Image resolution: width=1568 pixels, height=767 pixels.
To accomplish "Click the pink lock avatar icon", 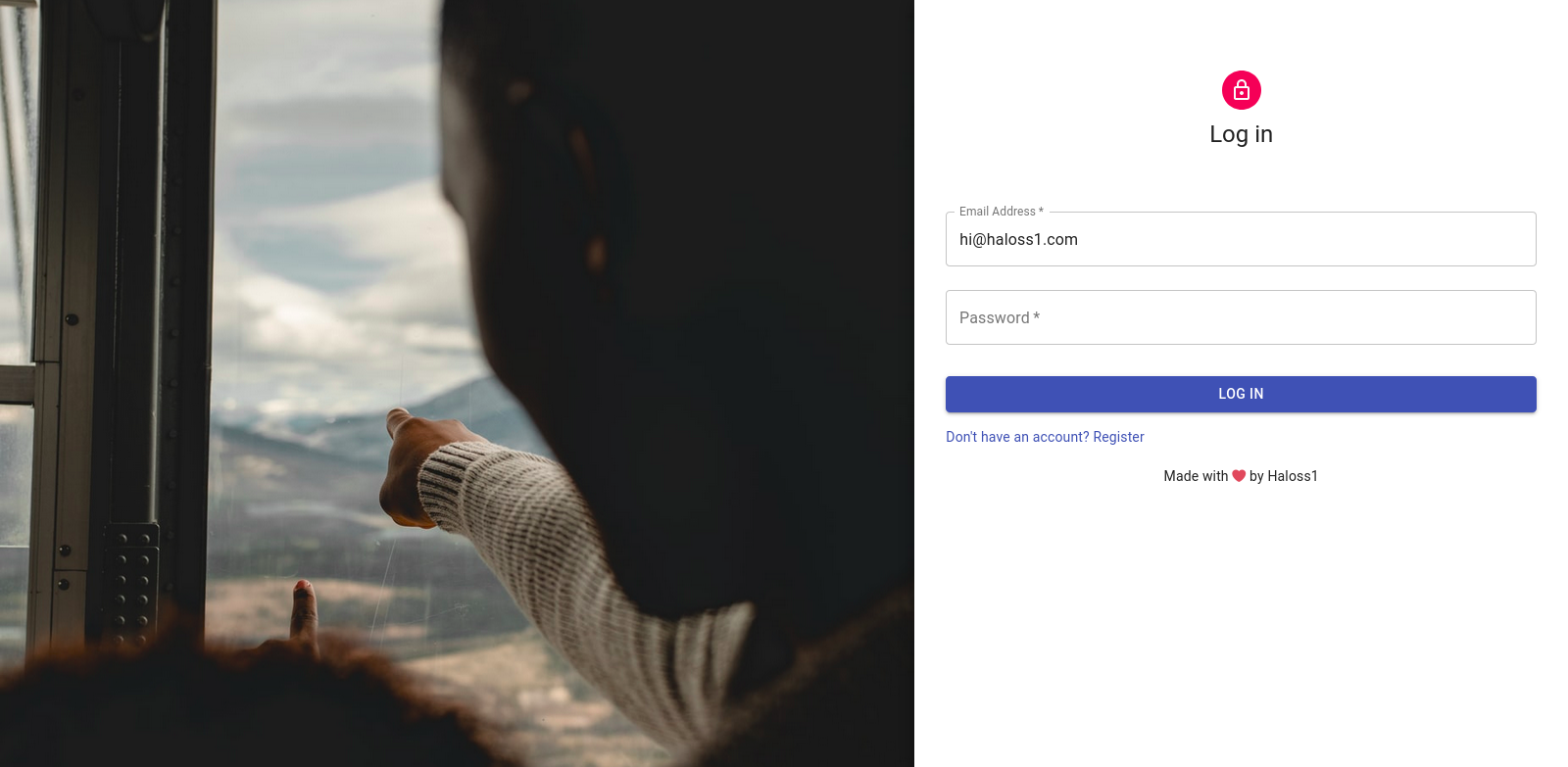I will tap(1241, 90).
